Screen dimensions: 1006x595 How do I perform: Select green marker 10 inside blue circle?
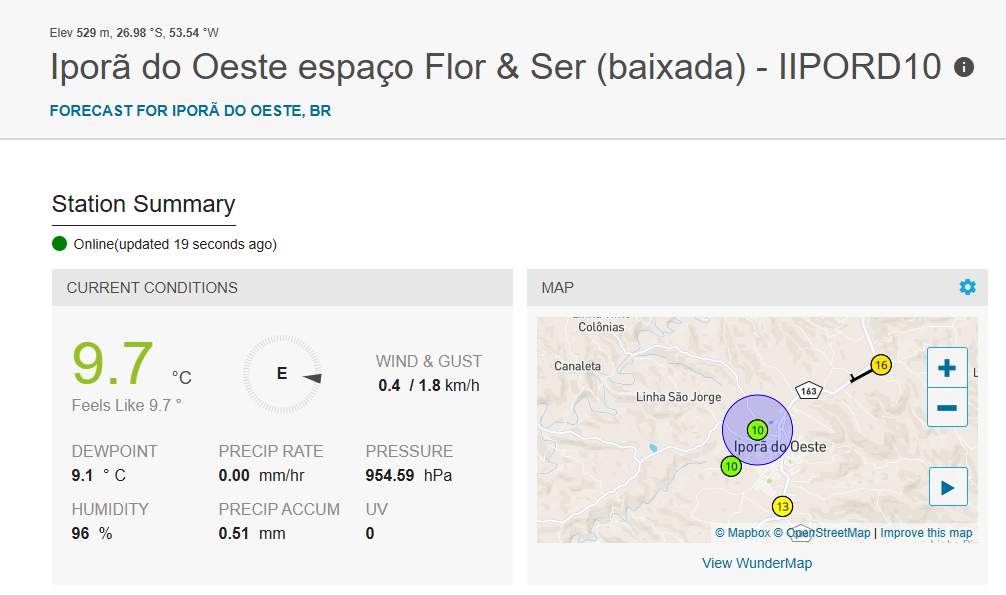(x=757, y=430)
